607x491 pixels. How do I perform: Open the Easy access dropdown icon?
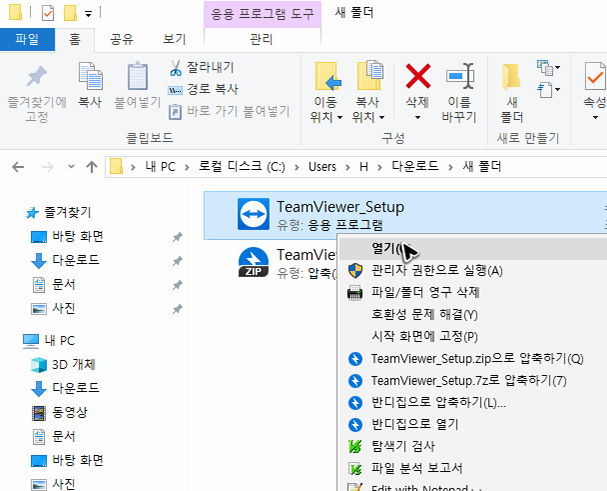click(548, 90)
